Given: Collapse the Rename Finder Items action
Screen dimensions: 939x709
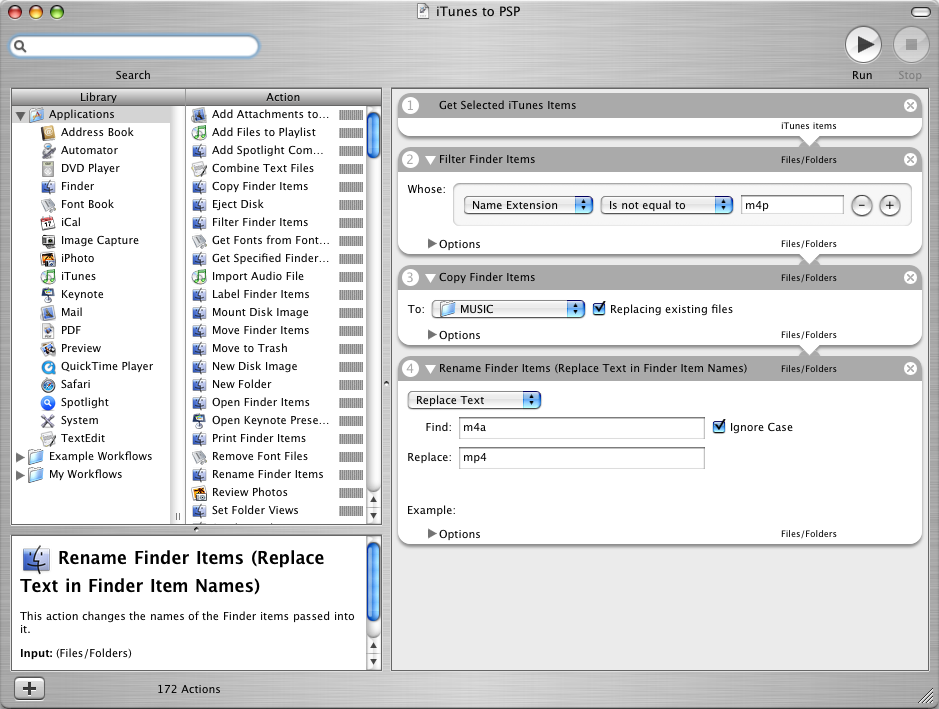Looking at the screenshot, I should tap(430, 369).
